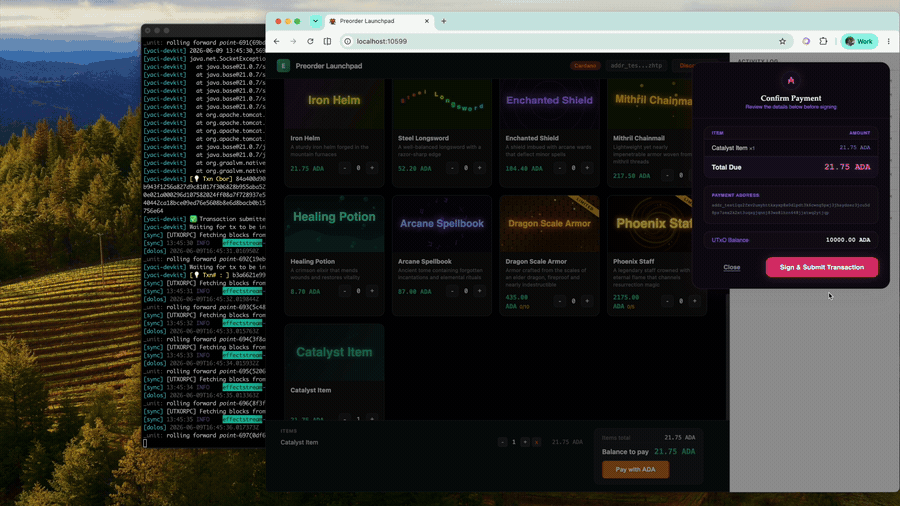The height and width of the screenshot is (506, 900).
Task: Expand the tab search dropdown
Action: (315, 21)
